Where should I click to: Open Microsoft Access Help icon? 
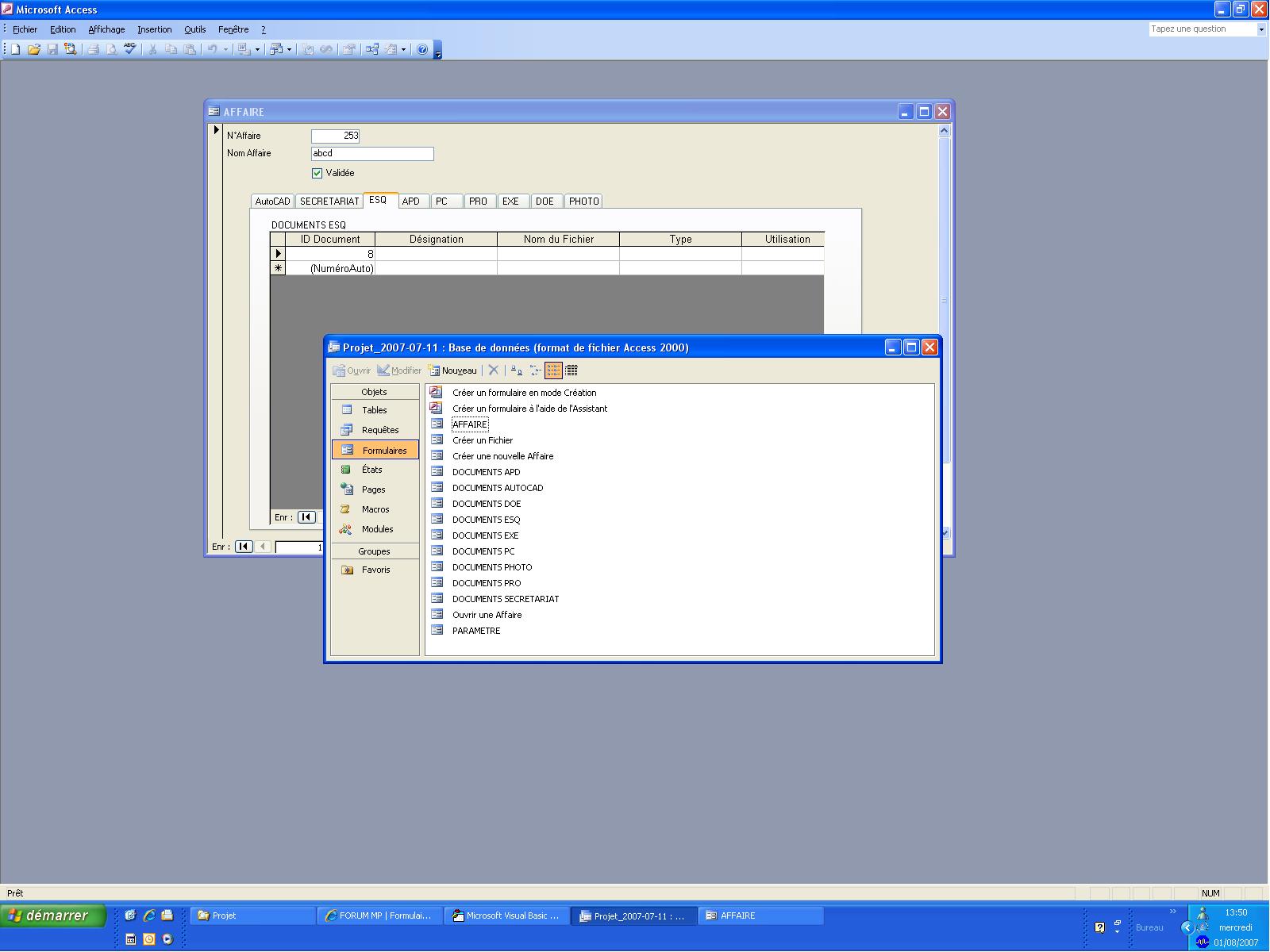(422, 49)
